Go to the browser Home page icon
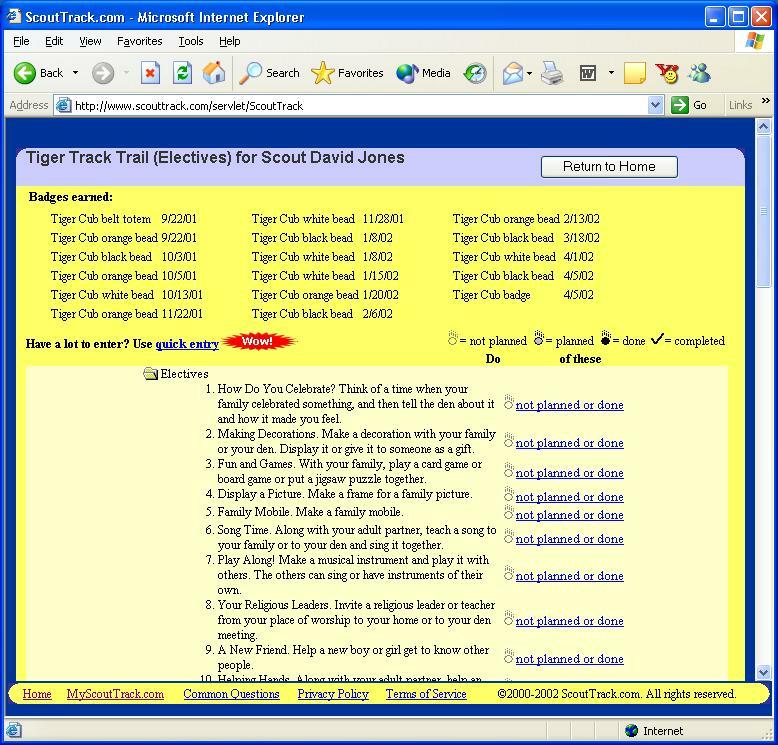 tap(214, 73)
